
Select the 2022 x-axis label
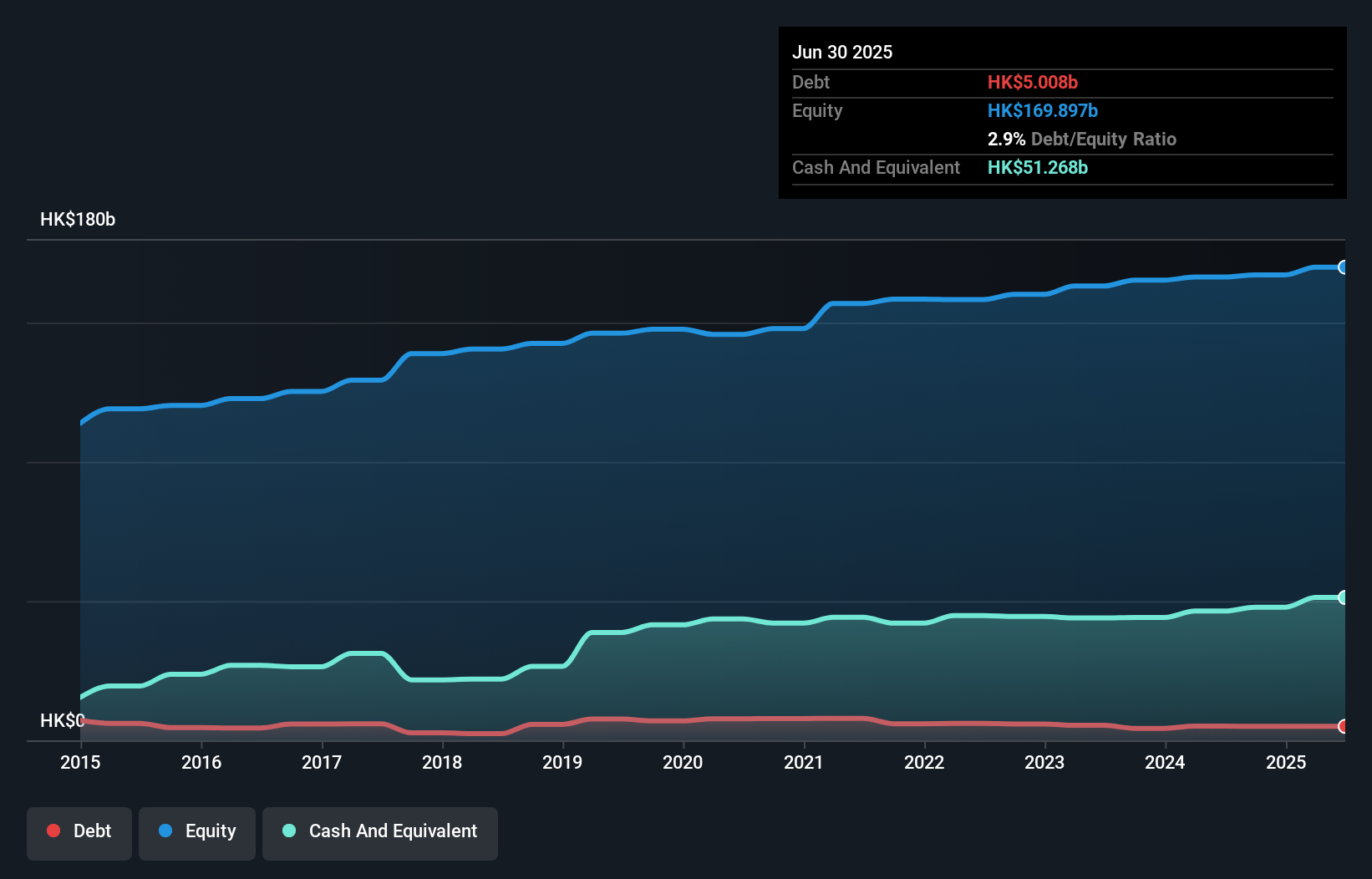924,762
